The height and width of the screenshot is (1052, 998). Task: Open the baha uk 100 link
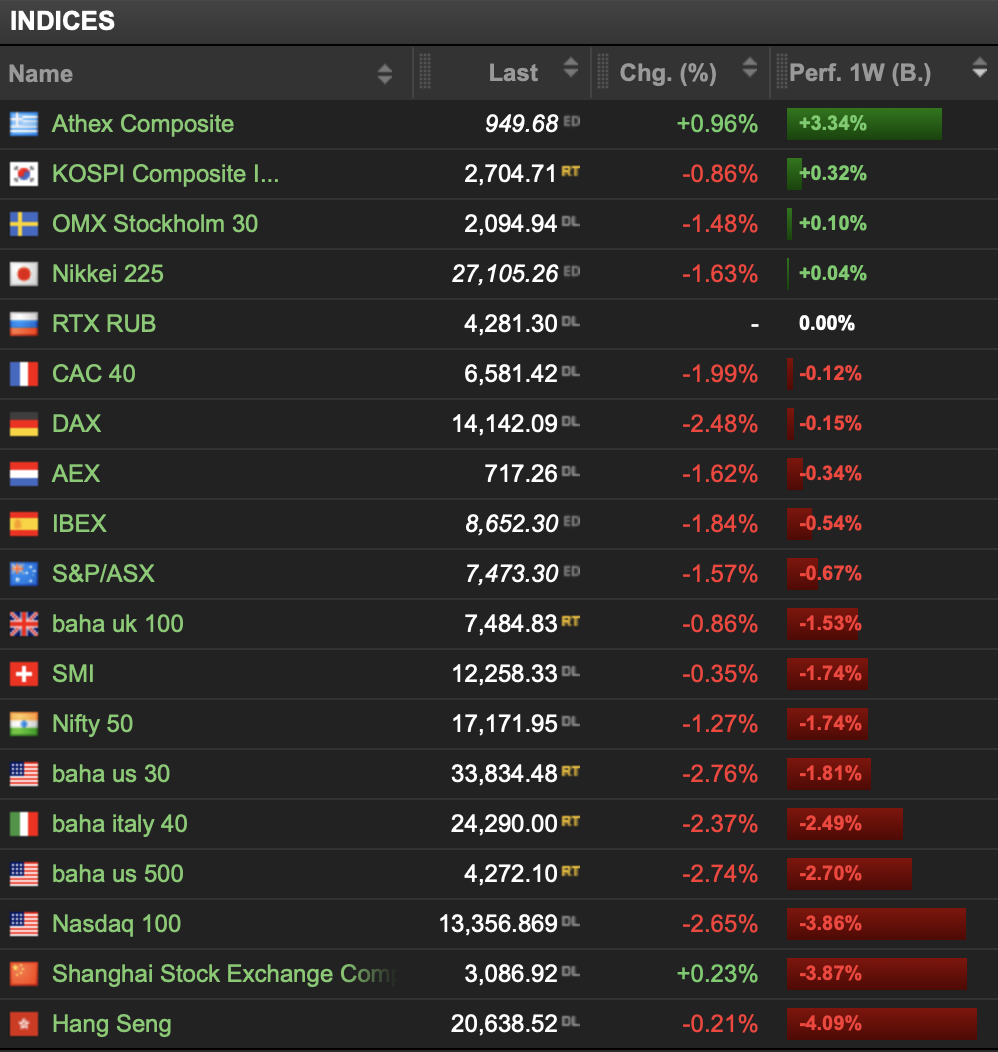pos(118,624)
